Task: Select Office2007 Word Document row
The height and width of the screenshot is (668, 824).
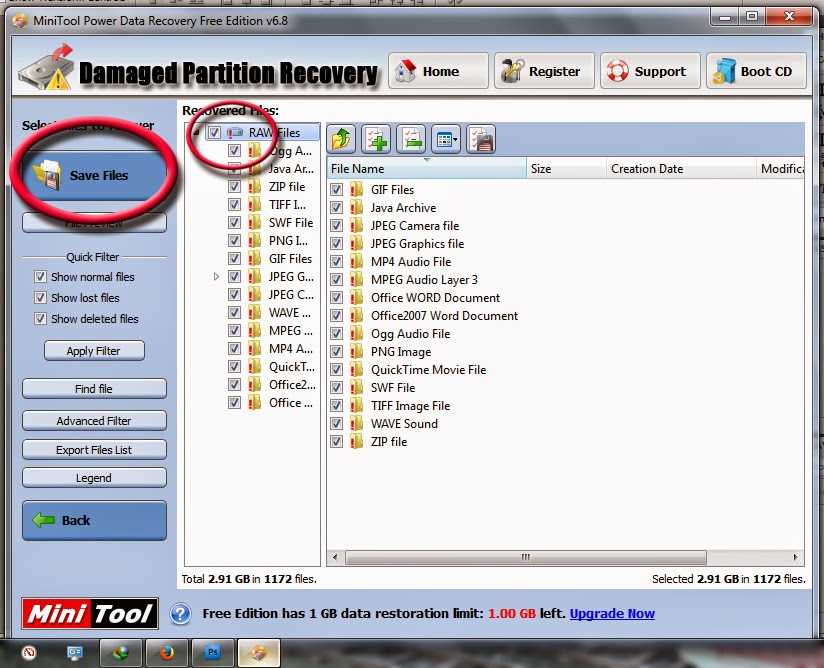Action: coord(444,315)
